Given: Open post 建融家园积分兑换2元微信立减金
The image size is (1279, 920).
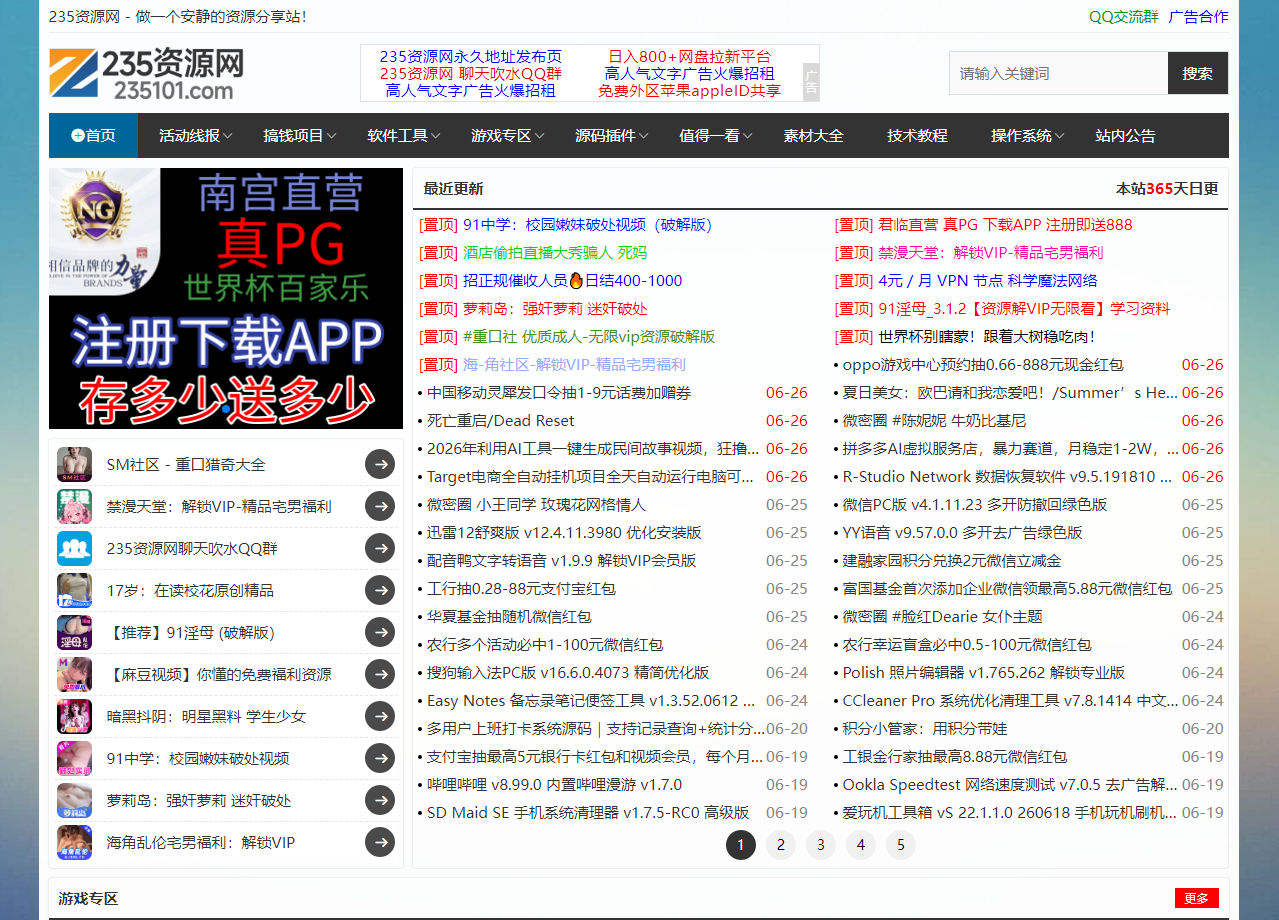Looking at the screenshot, I should click(x=952, y=561).
